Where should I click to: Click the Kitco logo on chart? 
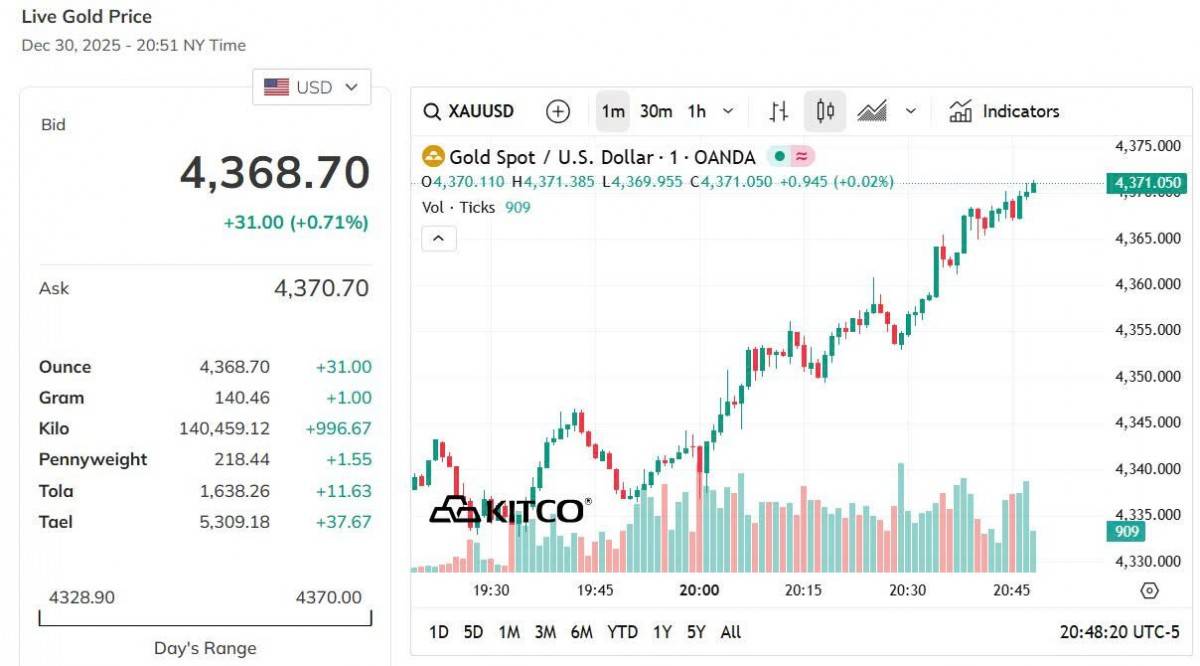[509, 510]
